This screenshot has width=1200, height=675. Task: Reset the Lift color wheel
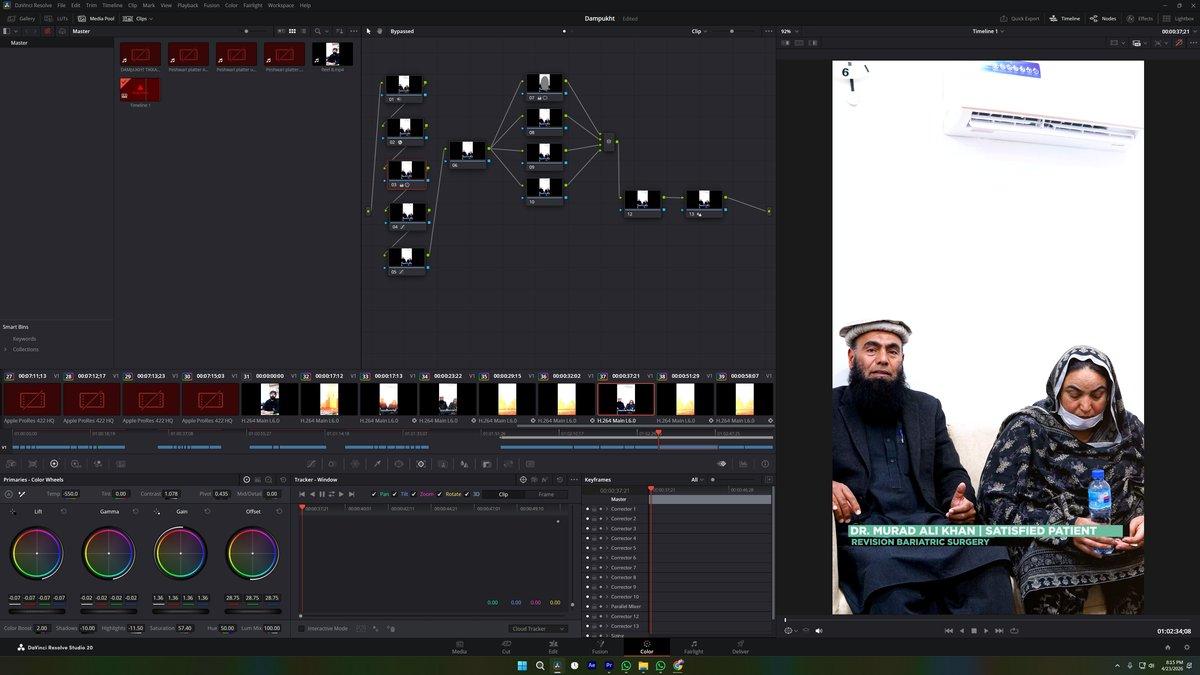(63, 511)
